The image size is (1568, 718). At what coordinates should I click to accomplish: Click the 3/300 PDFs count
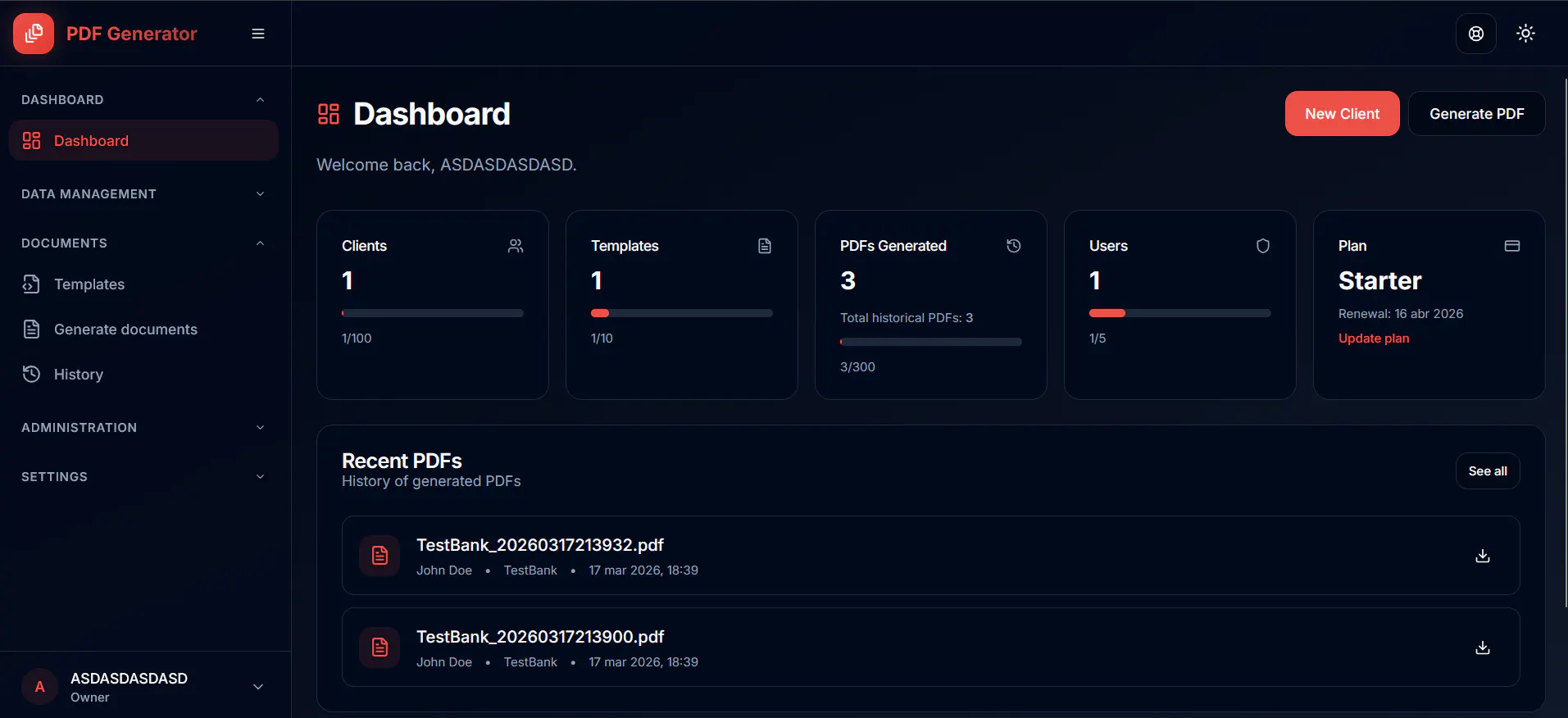pyautogui.click(x=857, y=367)
